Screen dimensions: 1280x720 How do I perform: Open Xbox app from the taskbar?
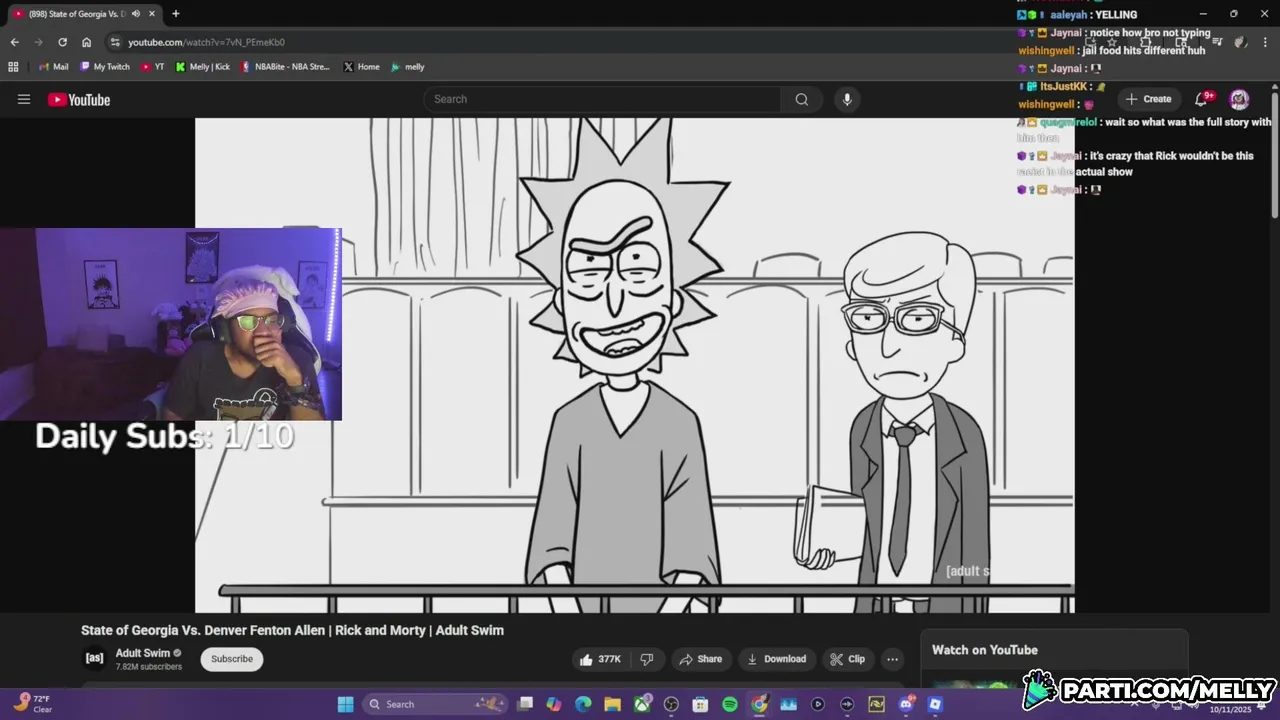coord(642,704)
